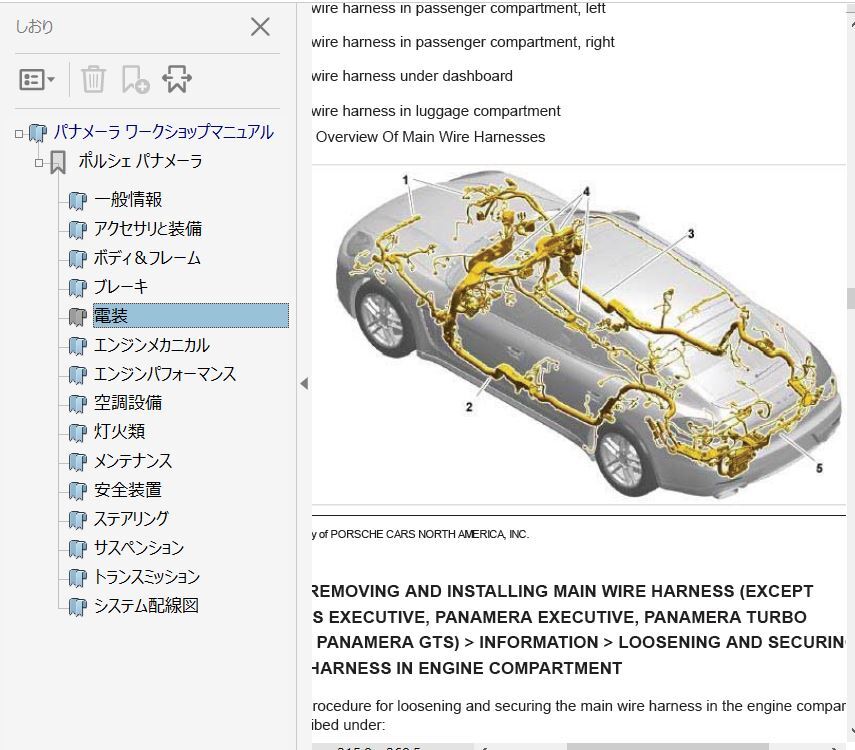The height and width of the screenshot is (750, 855).
Task: Select the ボディ&フレーム bookmark
Action: point(147,257)
